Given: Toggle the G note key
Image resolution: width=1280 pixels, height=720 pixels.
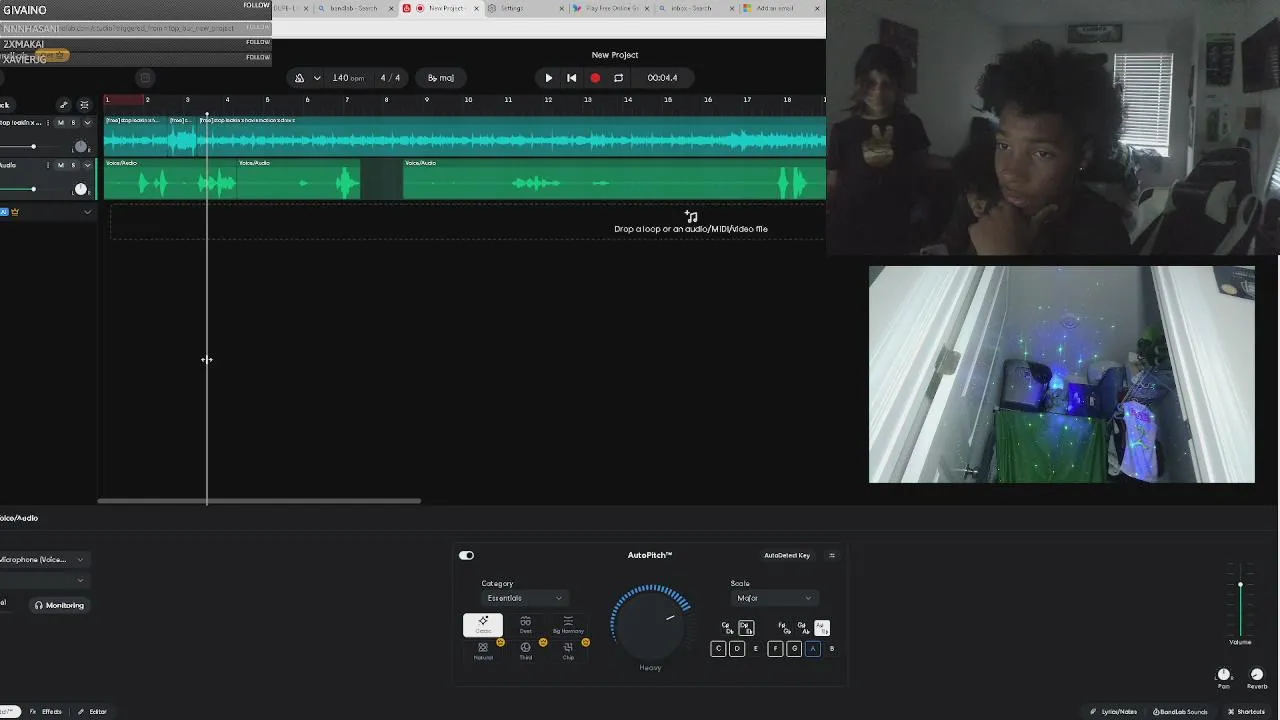Looking at the screenshot, I should tap(794, 649).
